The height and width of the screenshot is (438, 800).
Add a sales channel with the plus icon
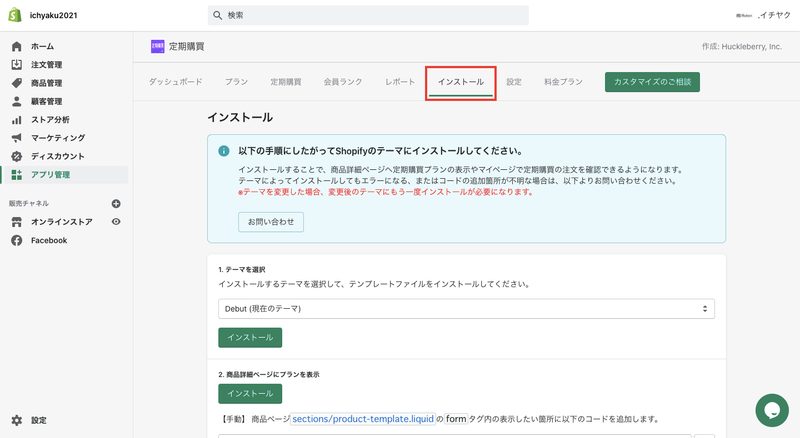click(x=116, y=204)
